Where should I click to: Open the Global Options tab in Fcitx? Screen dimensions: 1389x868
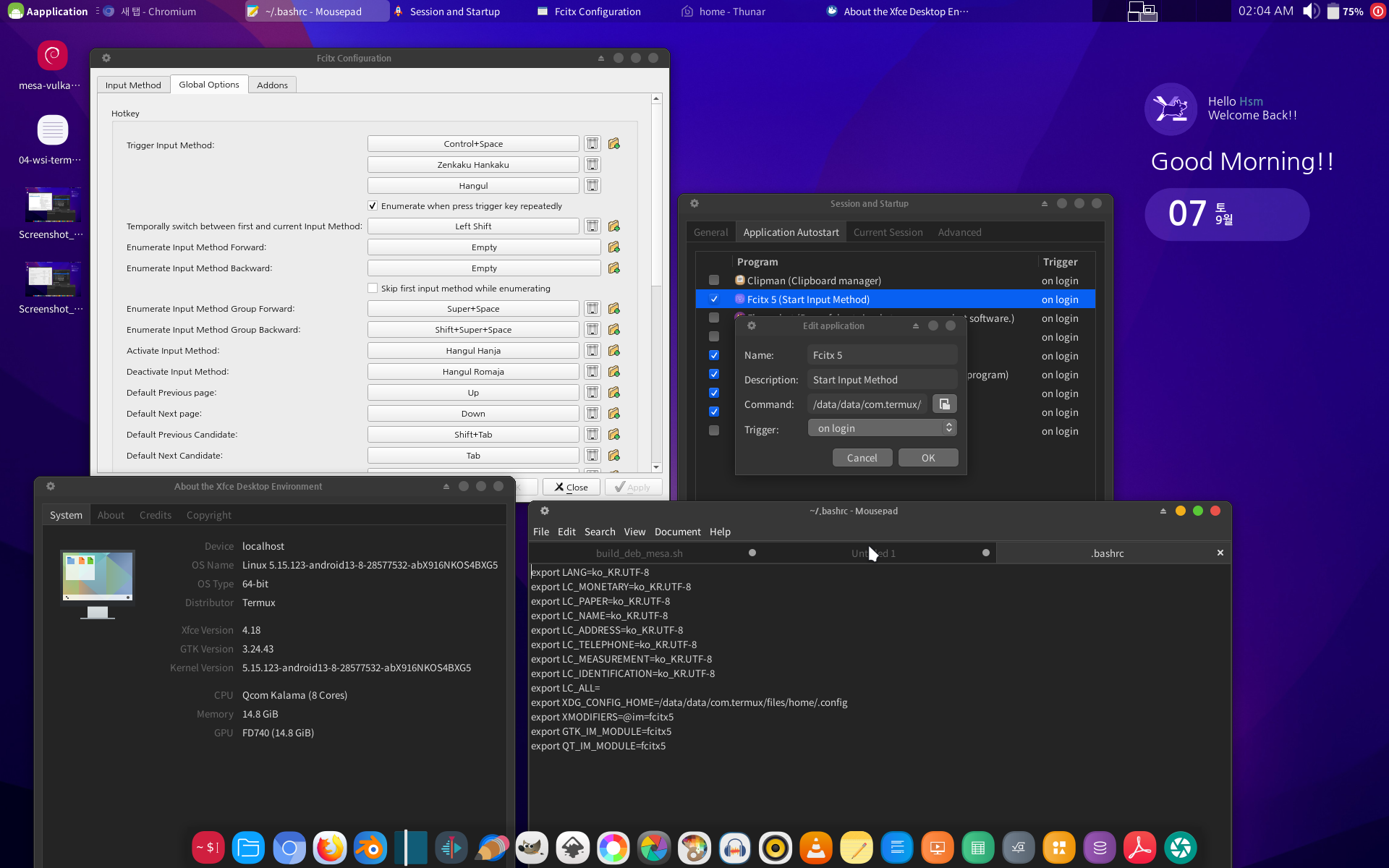click(210, 84)
